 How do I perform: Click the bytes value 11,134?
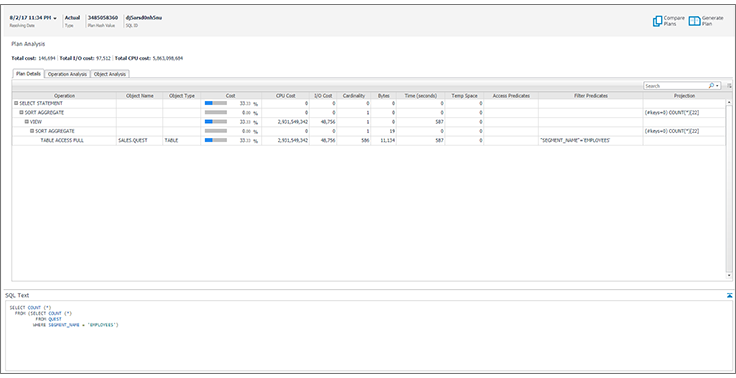(387, 140)
